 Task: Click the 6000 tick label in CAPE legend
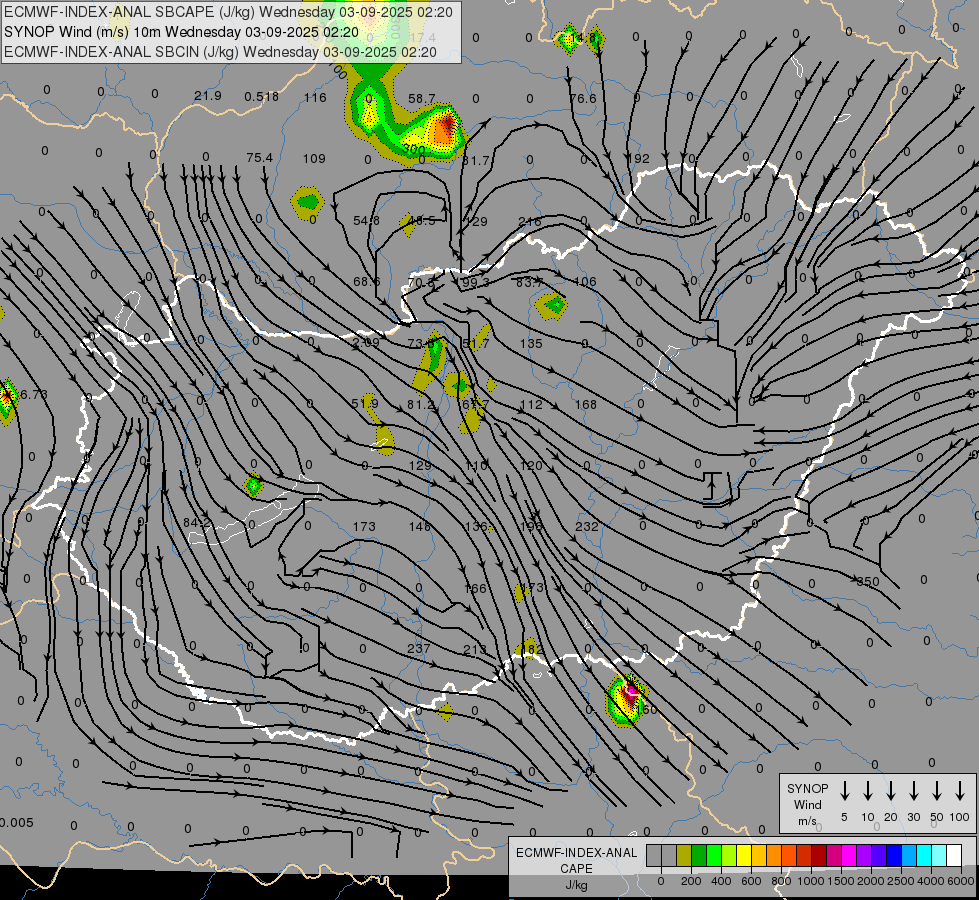click(961, 881)
